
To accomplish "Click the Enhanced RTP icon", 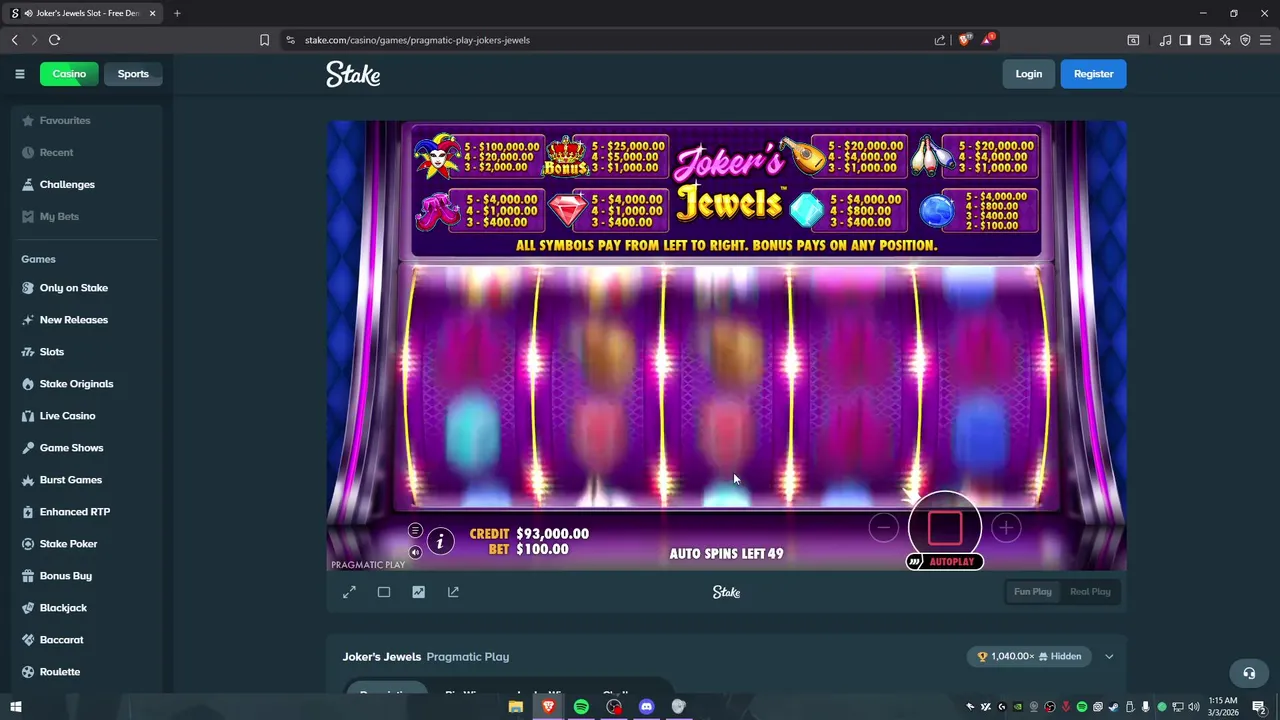I will tap(28, 512).
